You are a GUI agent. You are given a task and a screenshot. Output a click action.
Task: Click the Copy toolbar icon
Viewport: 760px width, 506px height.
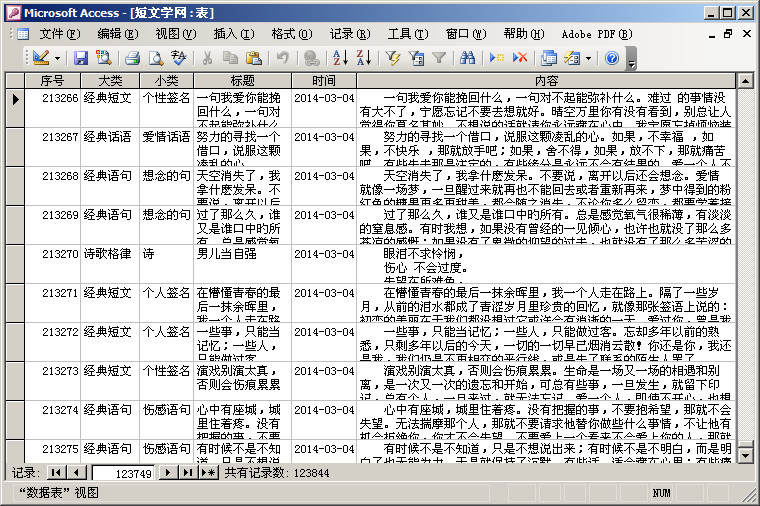pyautogui.click(x=230, y=58)
